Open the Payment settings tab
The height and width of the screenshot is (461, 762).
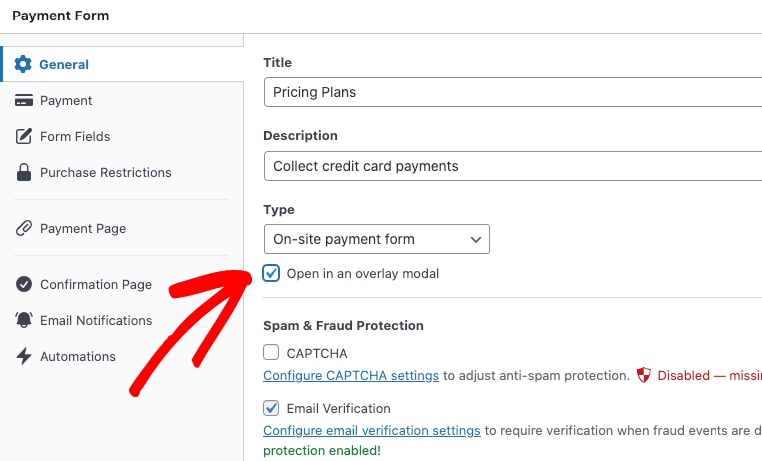[66, 100]
